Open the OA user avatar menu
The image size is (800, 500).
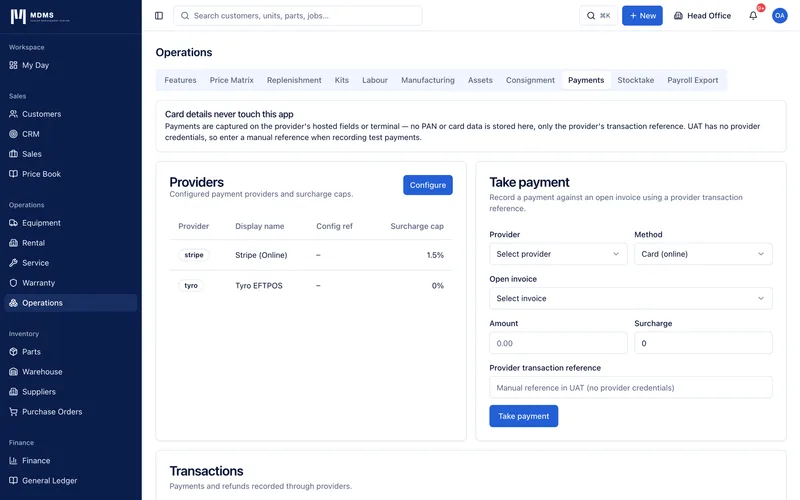(x=780, y=16)
